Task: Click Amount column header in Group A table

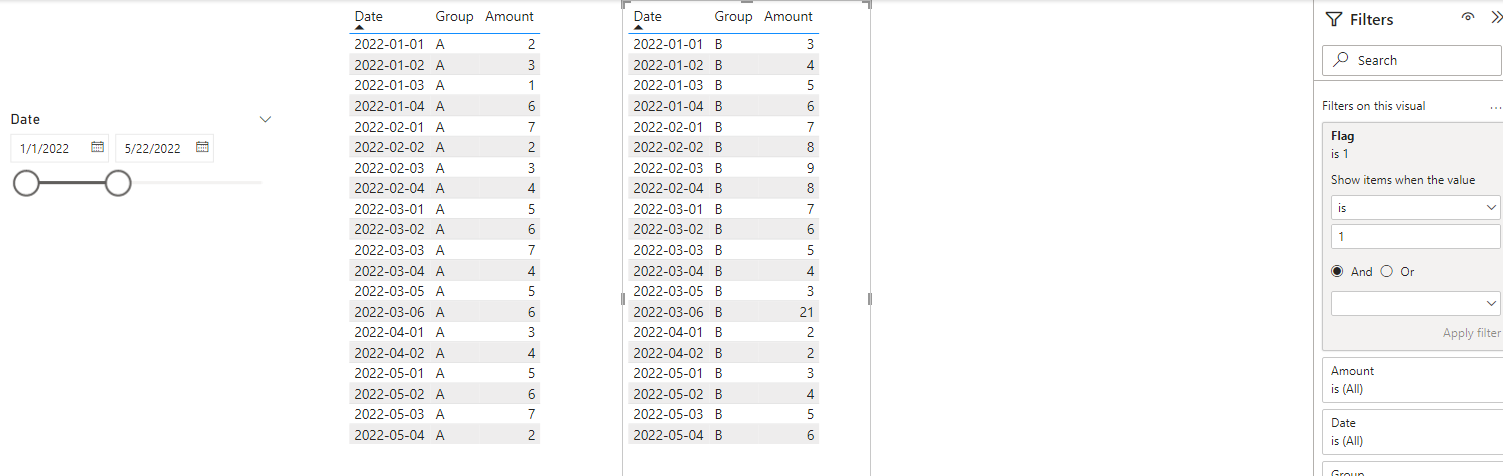Action: pyautogui.click(x=509, y=16)
